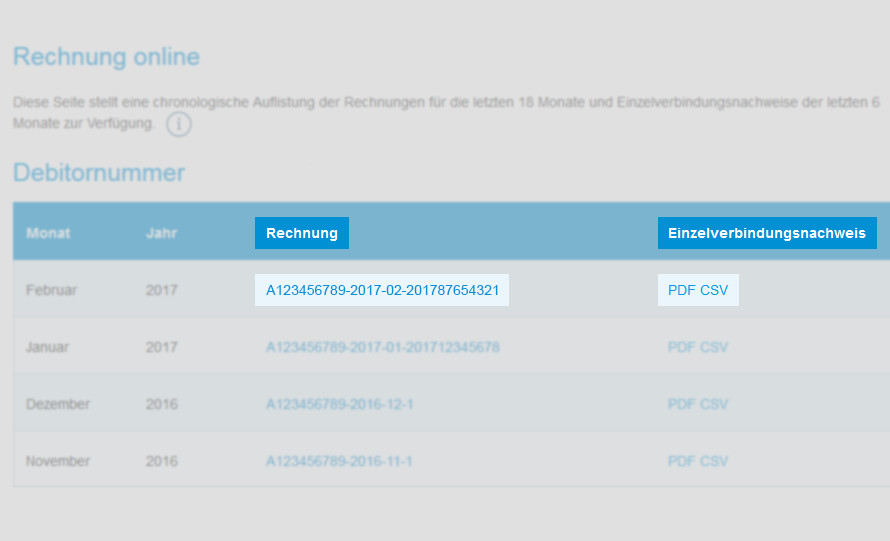Click the Jahr column header
Screen dimensions: 890x541
point(161,233)
